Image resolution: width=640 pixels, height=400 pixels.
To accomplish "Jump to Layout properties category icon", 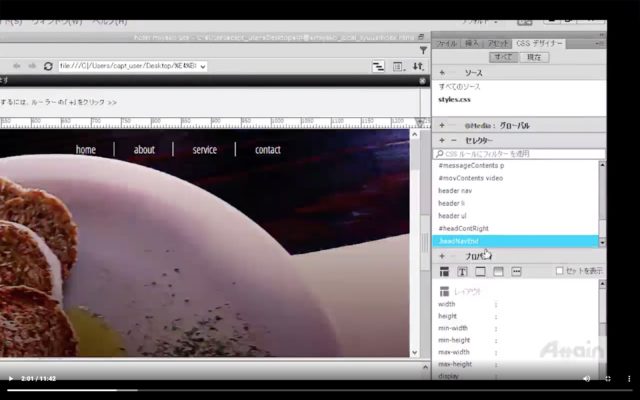I will click(x=444, y=271).
